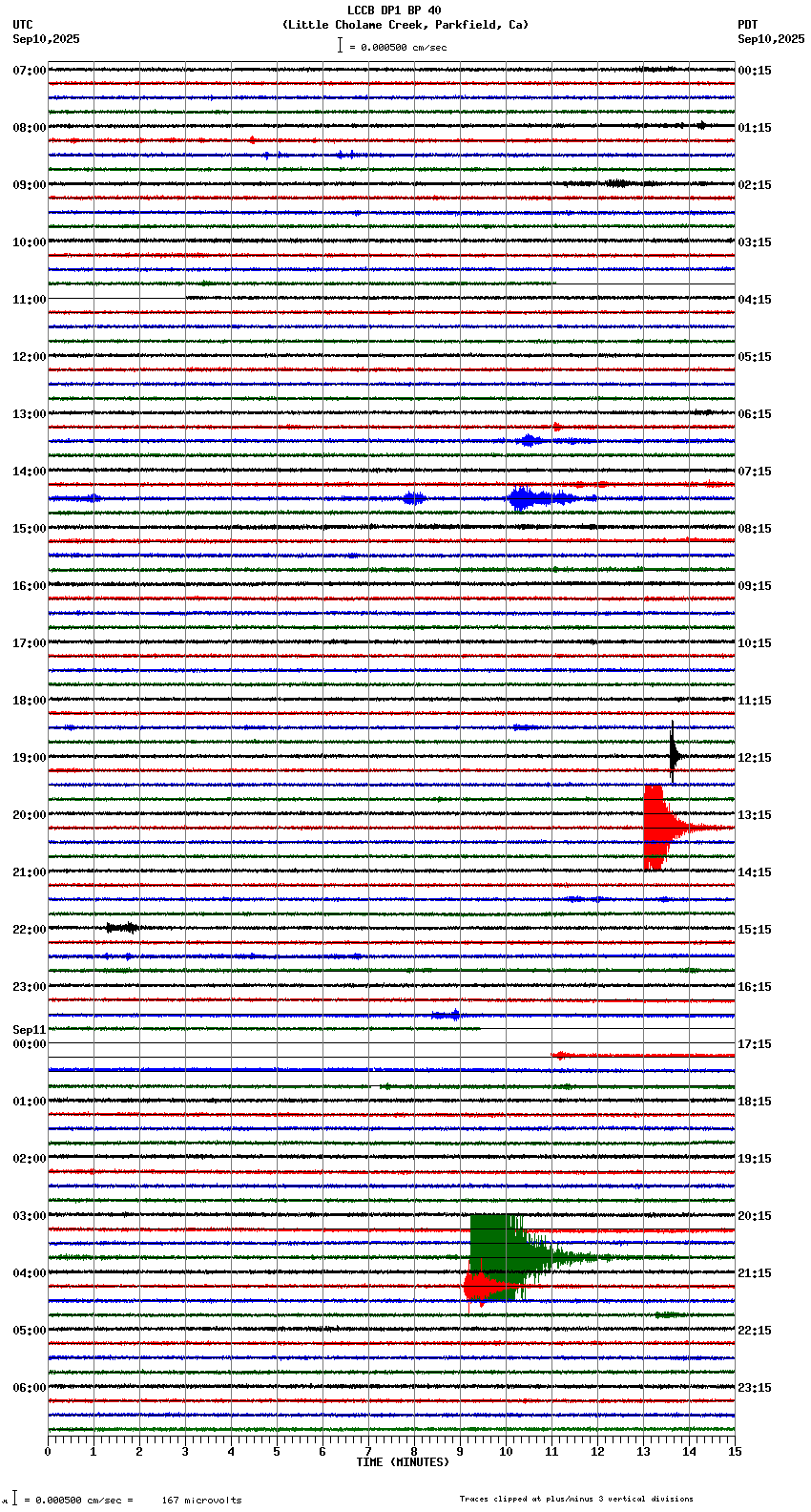Click the '167 microvolts' footer text
Image resolution: width=811 pixels, height=1512 pixels.
pyautogui.click(x=201, y=1501)
